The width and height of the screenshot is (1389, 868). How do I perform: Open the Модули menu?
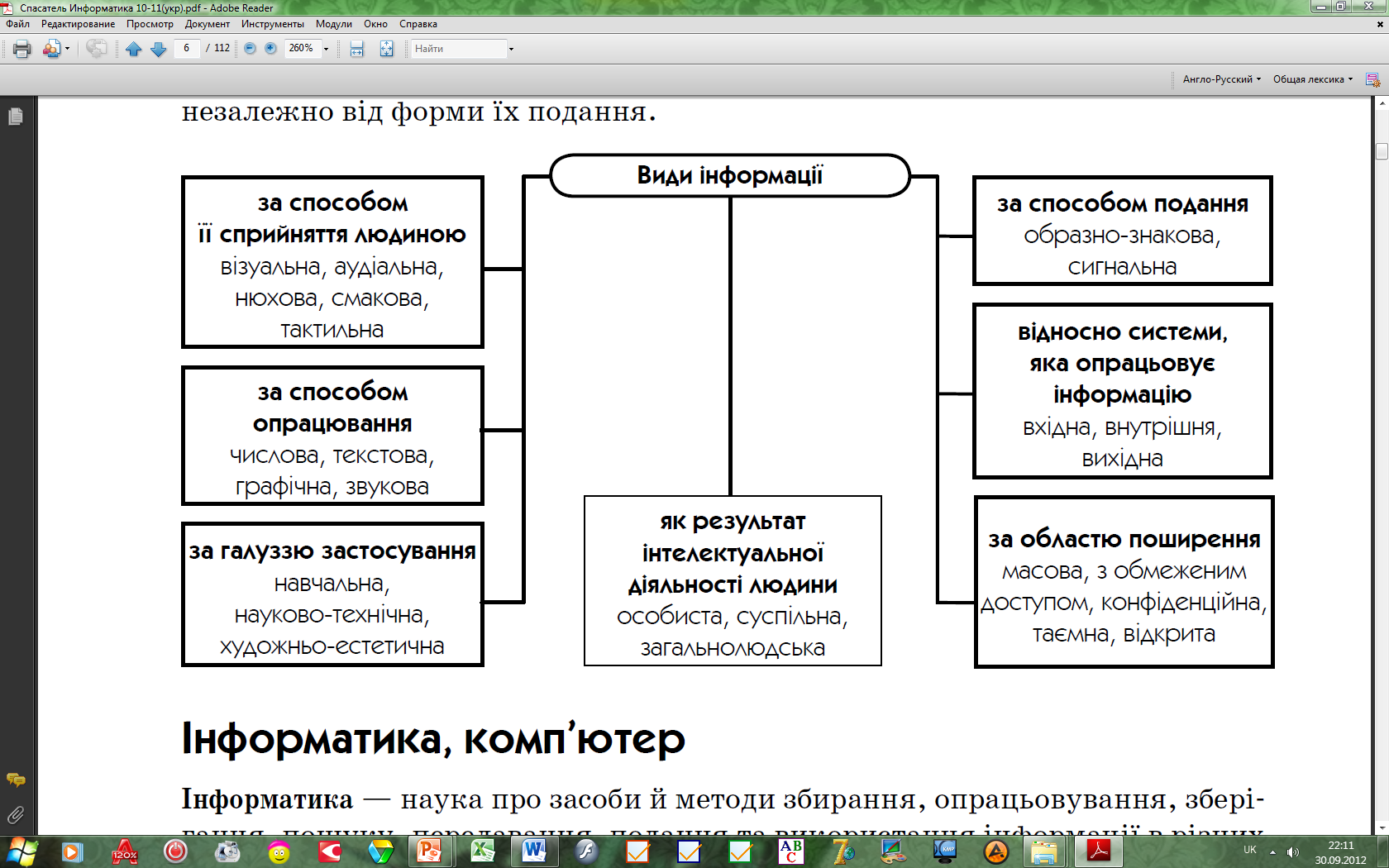coord(334,24)
